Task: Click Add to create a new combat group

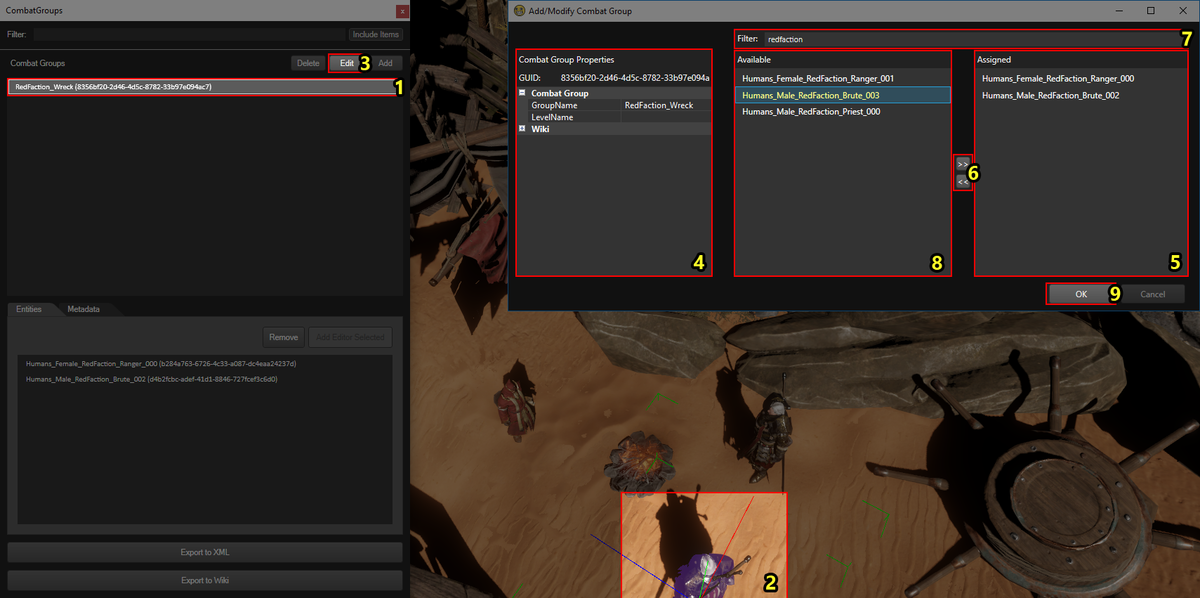Action: coord(386,62)
